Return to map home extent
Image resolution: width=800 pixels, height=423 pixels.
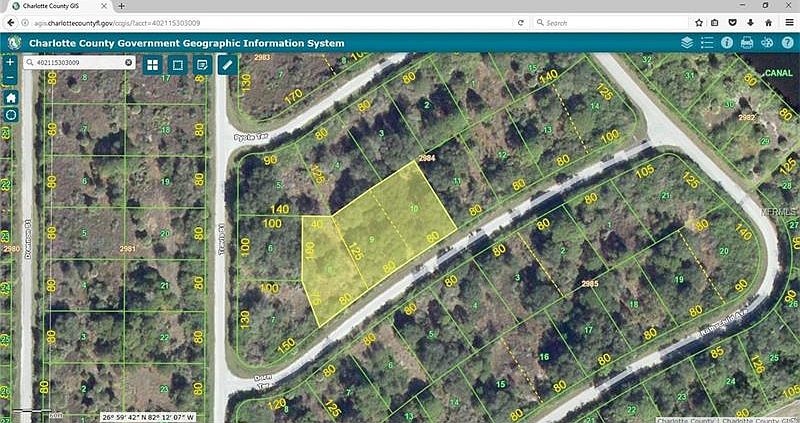coord(11,97)
